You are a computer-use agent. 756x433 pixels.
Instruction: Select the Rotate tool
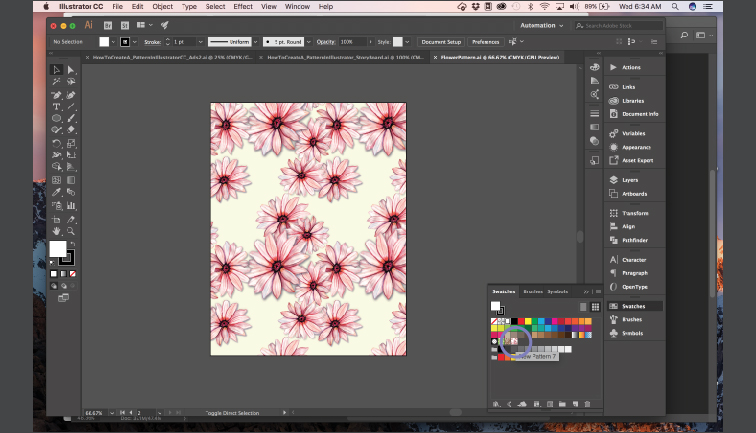[56, 143]
